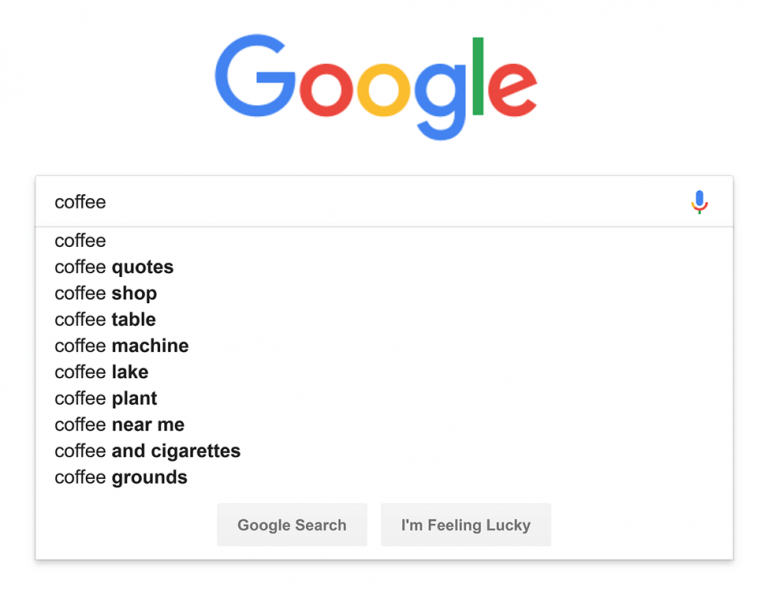Select the plain "coffee" suggestion
The height and width of the screenshot is (595, 768).
click(80, 241)
